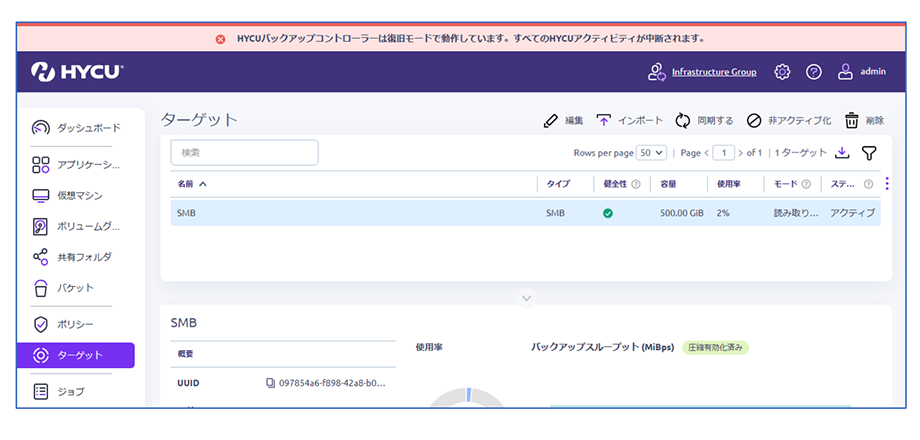The width and height of the screenshot is (920, 440).
Task: Click the モード help icon
Action: [806, 184]
